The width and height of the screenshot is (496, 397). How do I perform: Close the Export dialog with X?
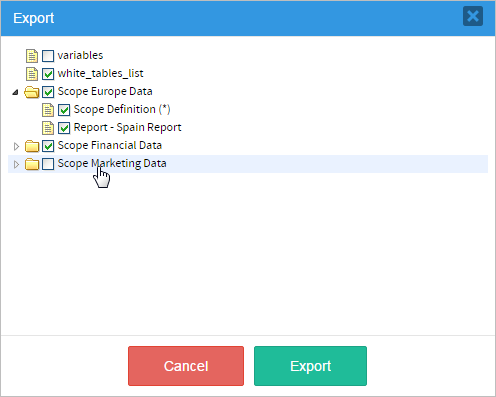pos(473,16)
